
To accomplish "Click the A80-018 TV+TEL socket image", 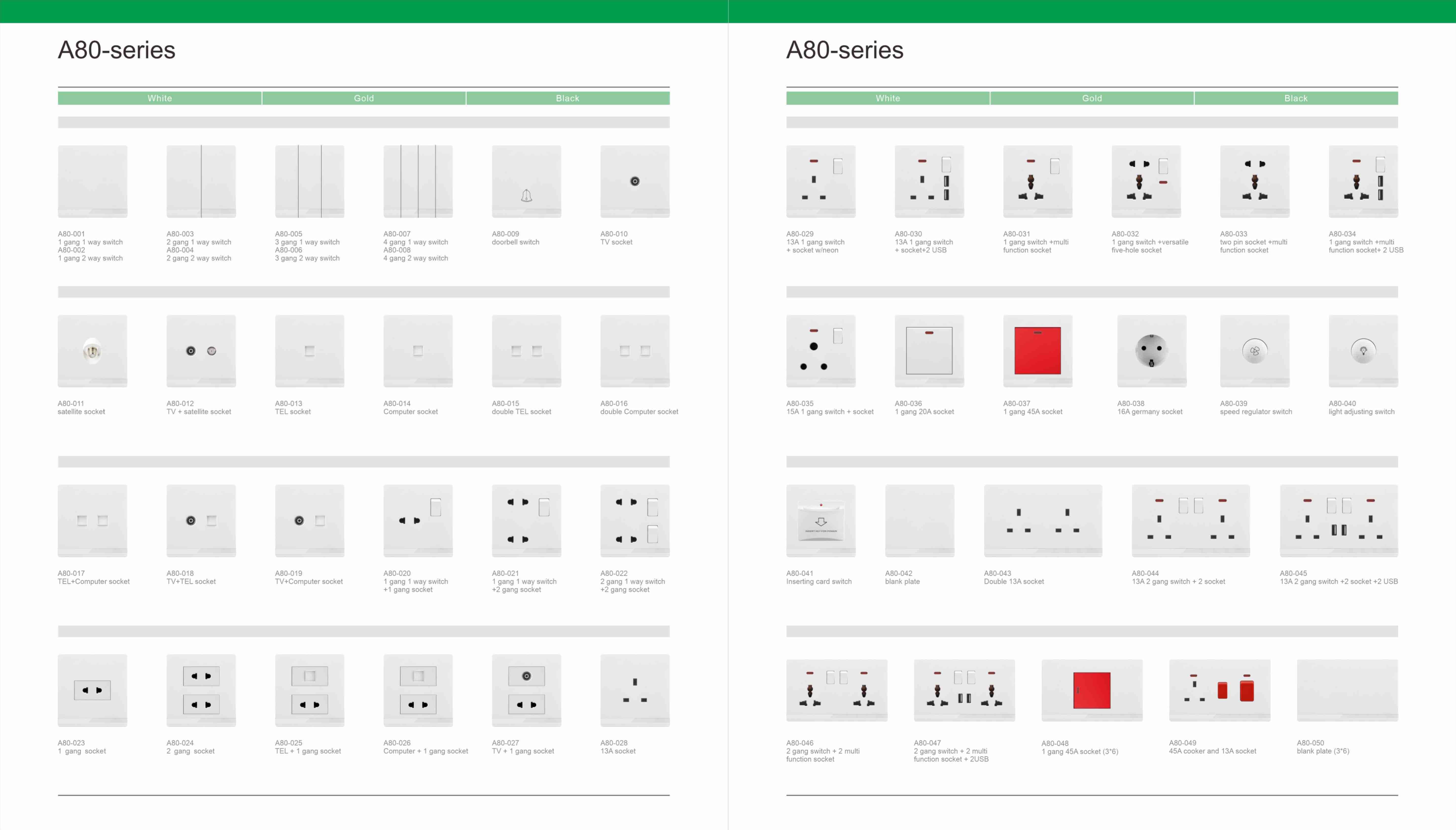I will 201,521.
